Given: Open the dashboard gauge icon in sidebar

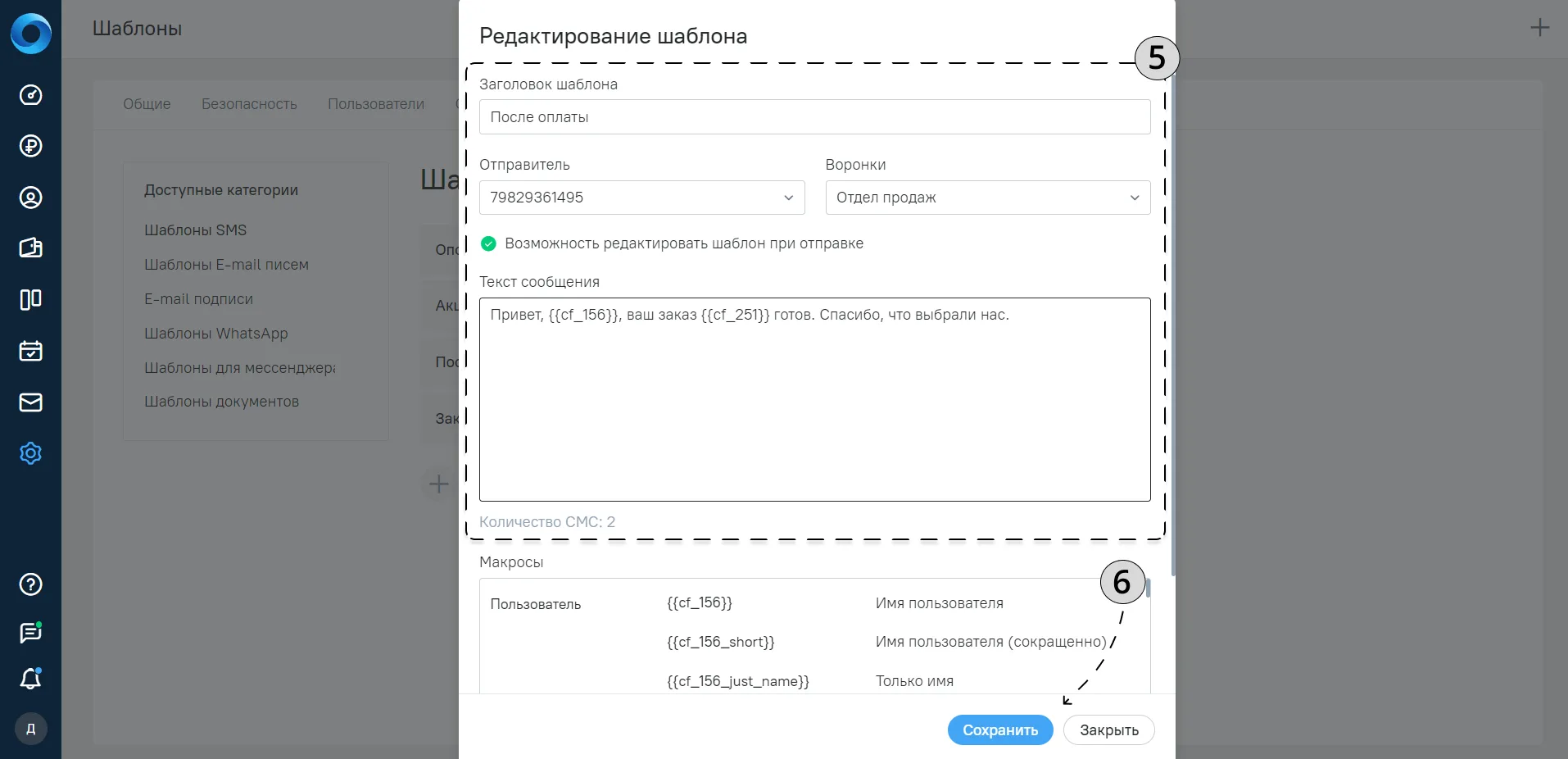Looking at the screenshot, I should point(30,95).
